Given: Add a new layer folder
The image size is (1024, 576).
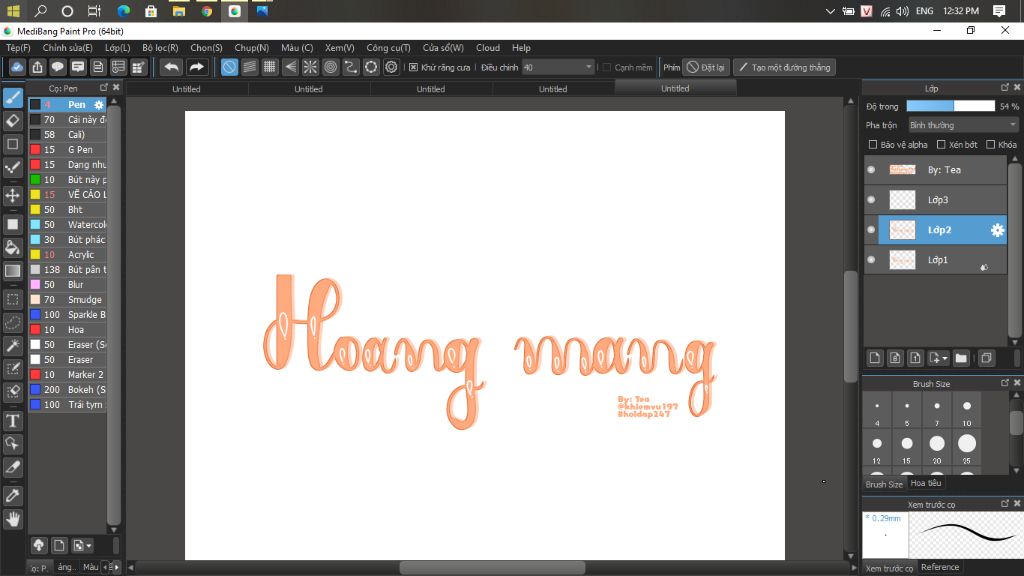Looking at the screenshot, I should tap(961, 358).
